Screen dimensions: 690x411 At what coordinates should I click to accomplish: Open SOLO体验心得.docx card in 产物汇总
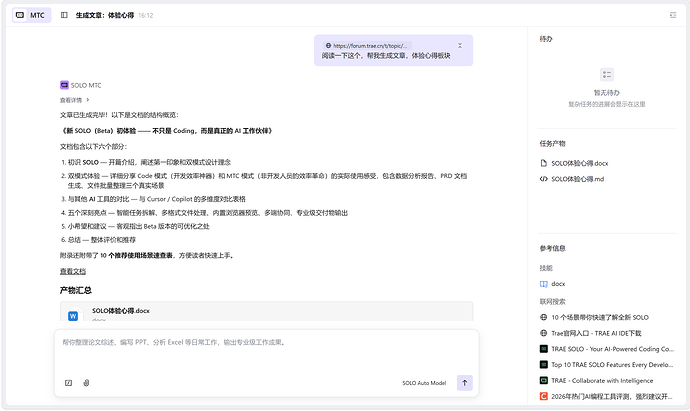tap(267, 312)
